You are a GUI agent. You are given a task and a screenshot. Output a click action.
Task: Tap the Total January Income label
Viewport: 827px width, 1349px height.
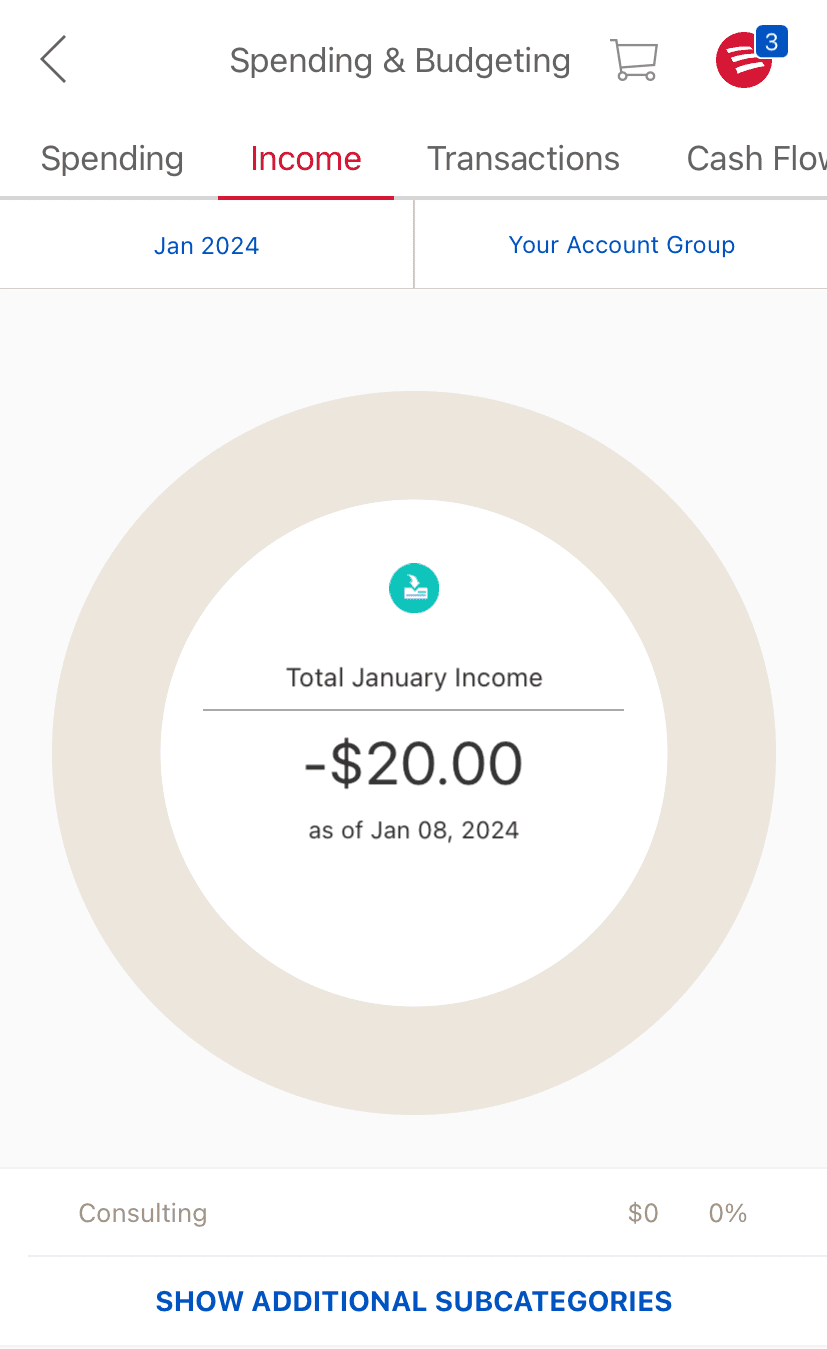click(414, 677)
